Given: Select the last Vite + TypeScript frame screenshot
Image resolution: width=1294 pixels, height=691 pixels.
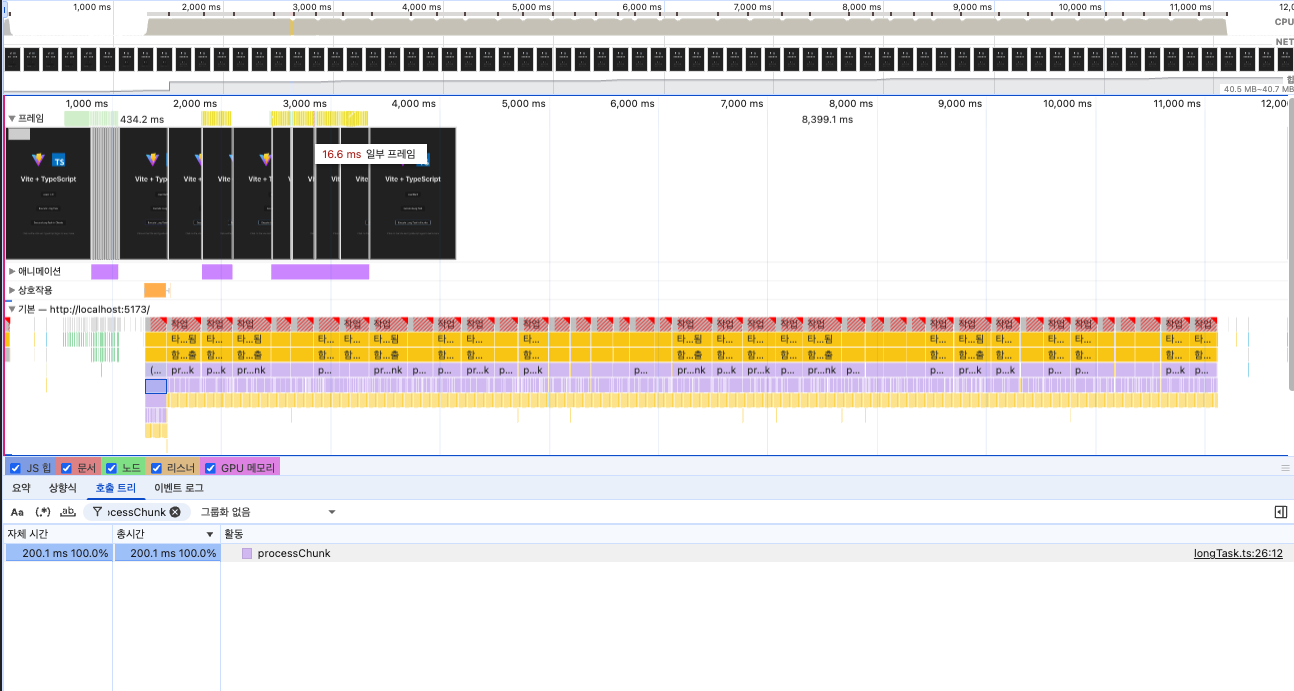Looking at the screenshot, I should (412, 194).
